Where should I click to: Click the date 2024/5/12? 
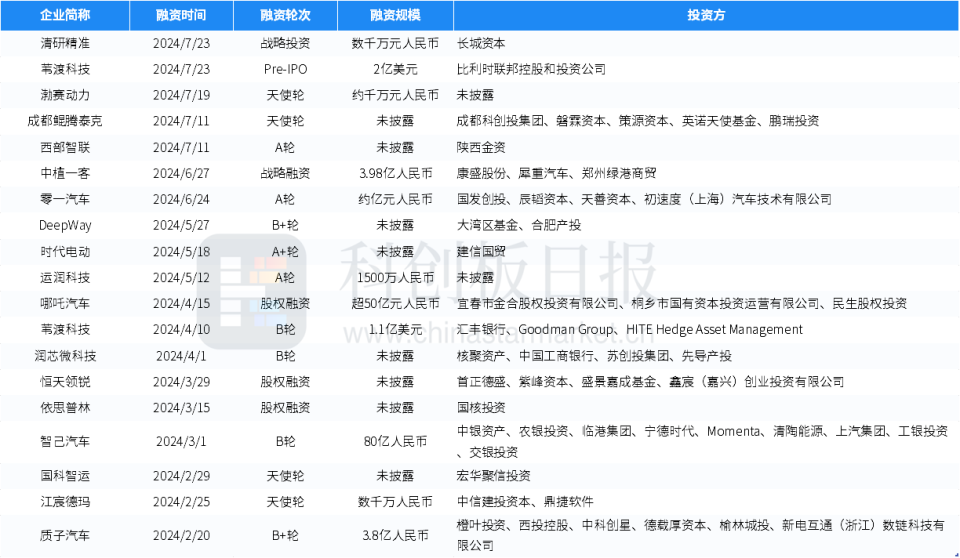(181, 277)
